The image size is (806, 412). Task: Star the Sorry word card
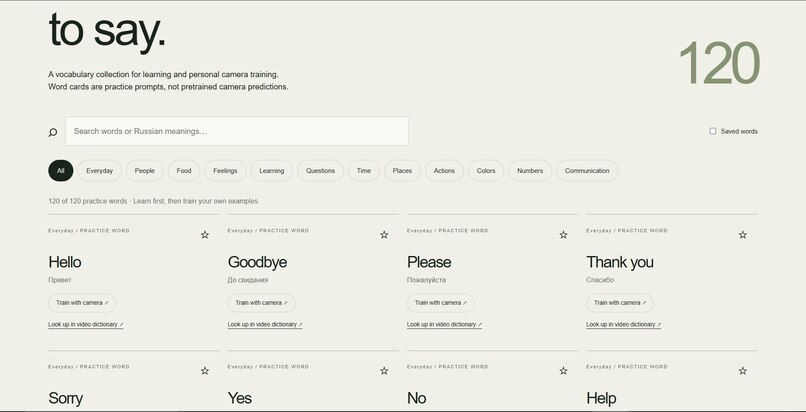click(x=205, y=371)
